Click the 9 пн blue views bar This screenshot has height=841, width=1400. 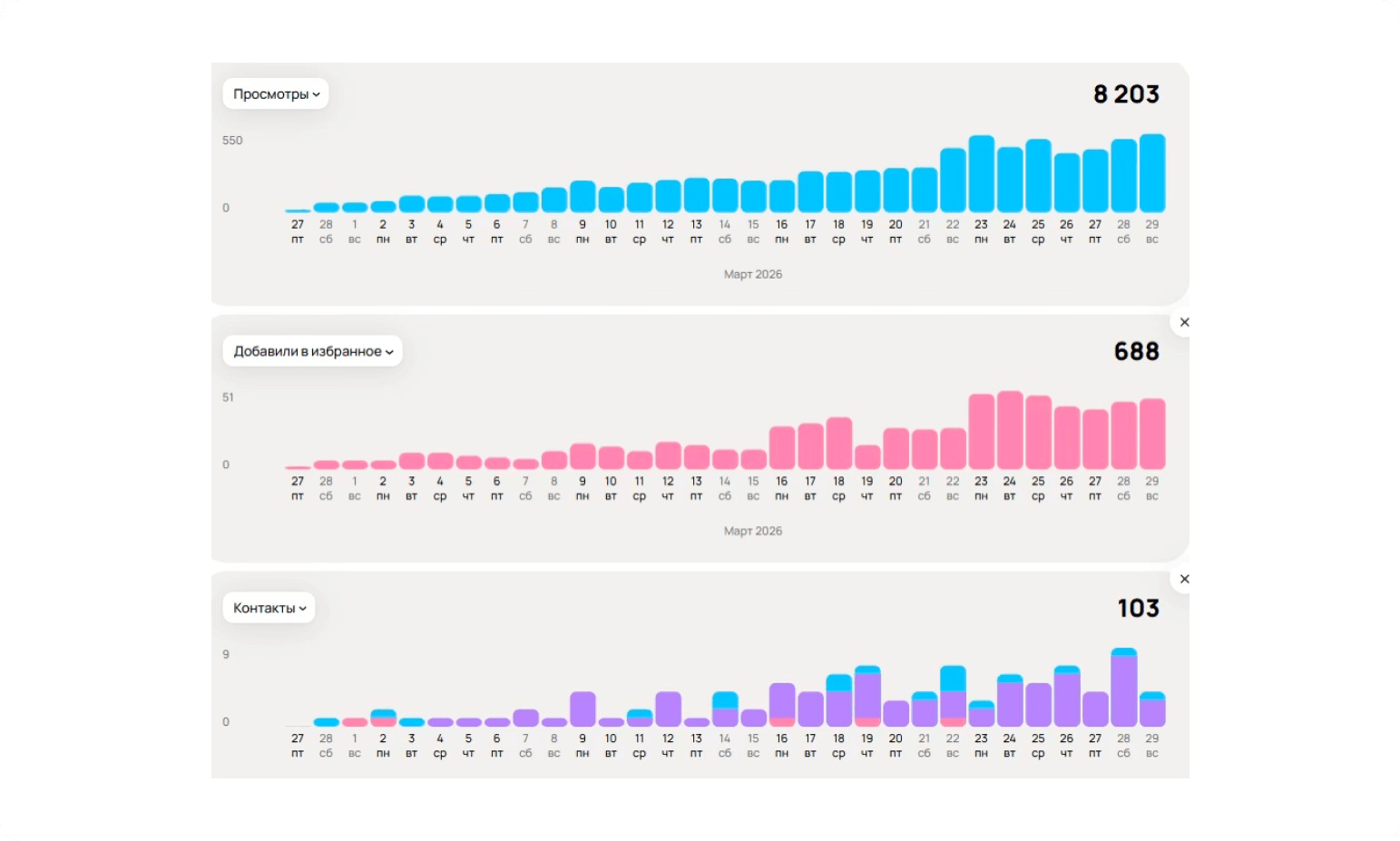pos(583,197)
